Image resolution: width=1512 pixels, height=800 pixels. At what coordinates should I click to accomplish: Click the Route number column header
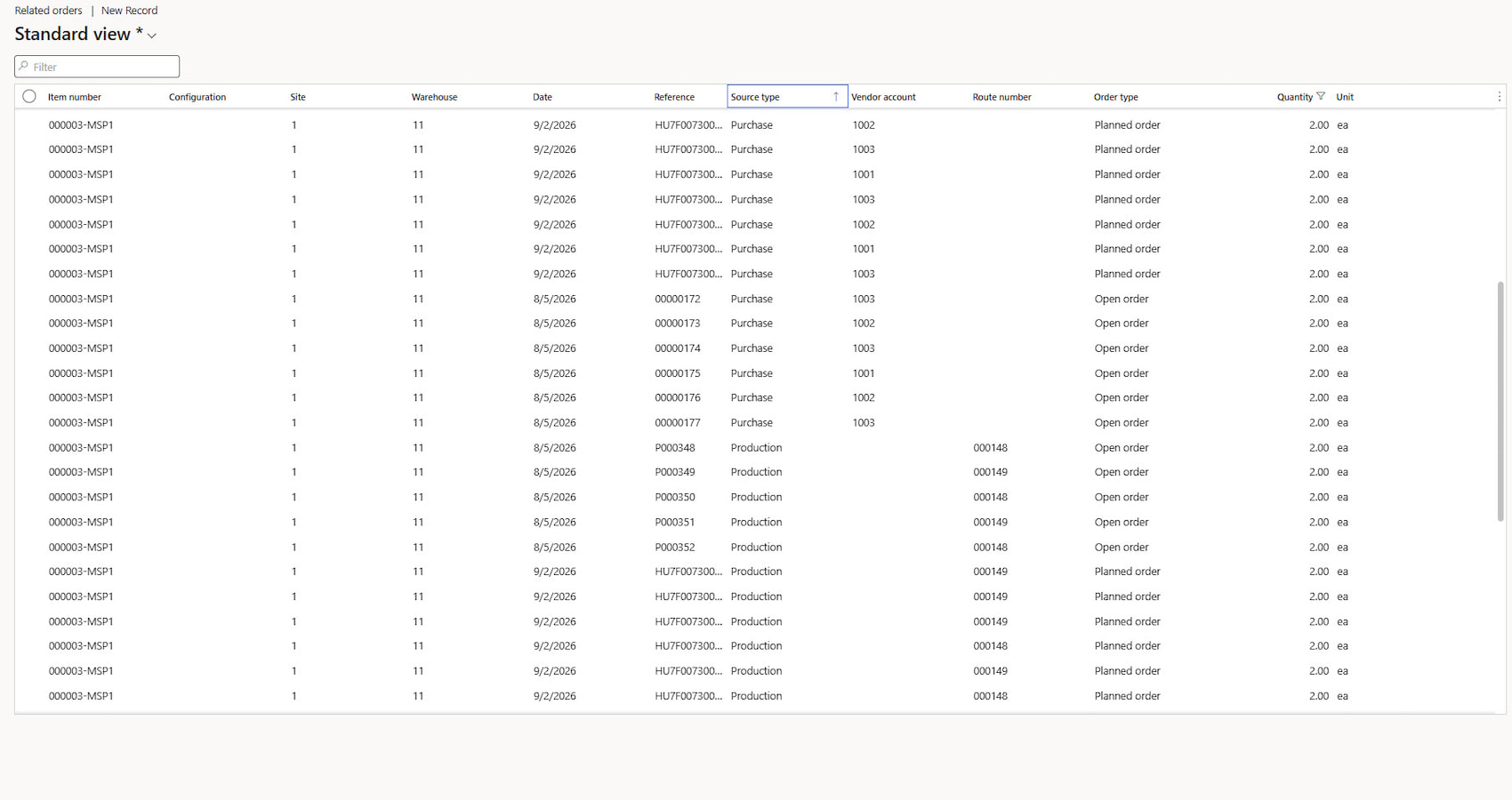click(1001, 97)
